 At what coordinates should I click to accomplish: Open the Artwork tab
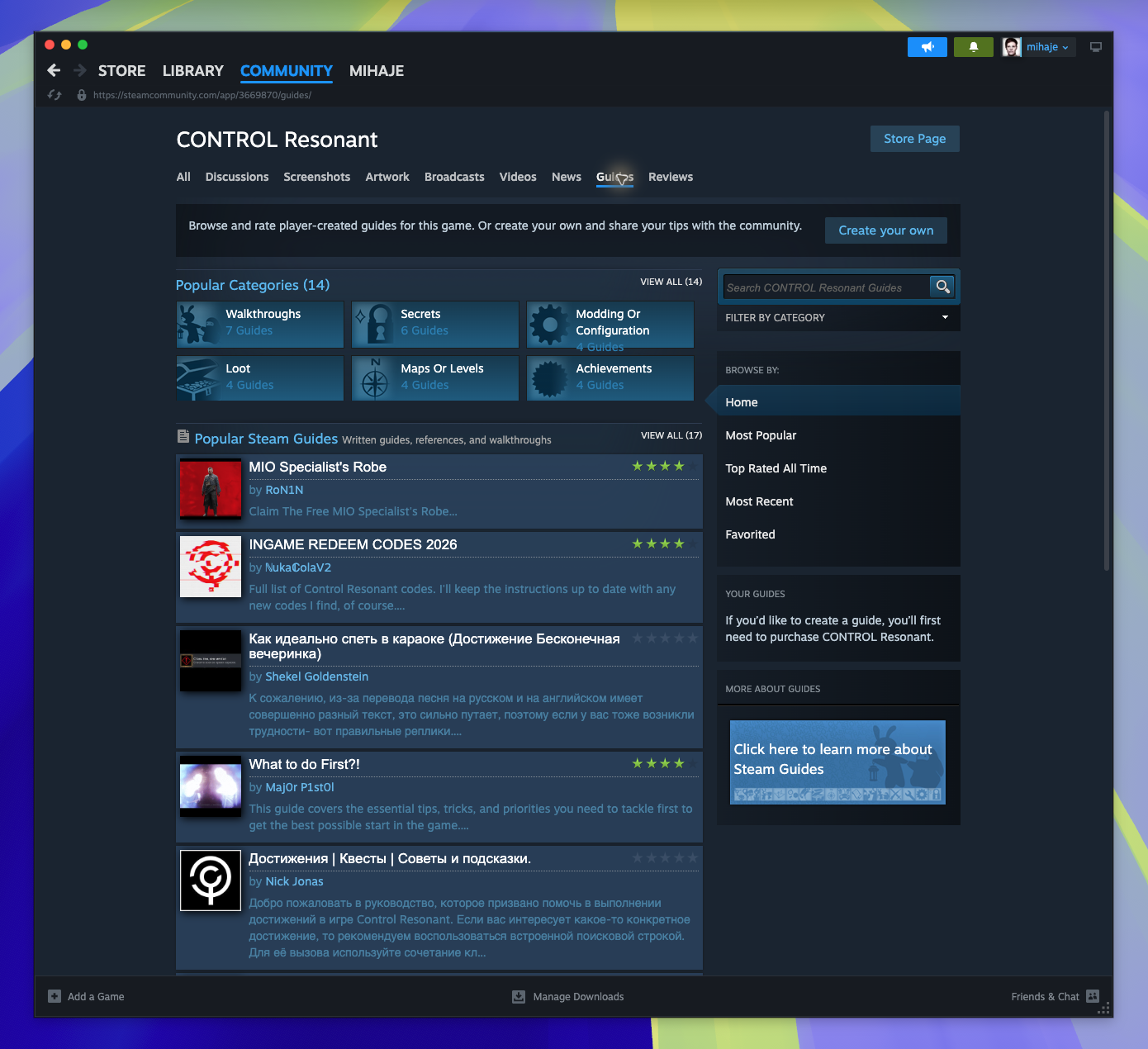click(387, 177)
